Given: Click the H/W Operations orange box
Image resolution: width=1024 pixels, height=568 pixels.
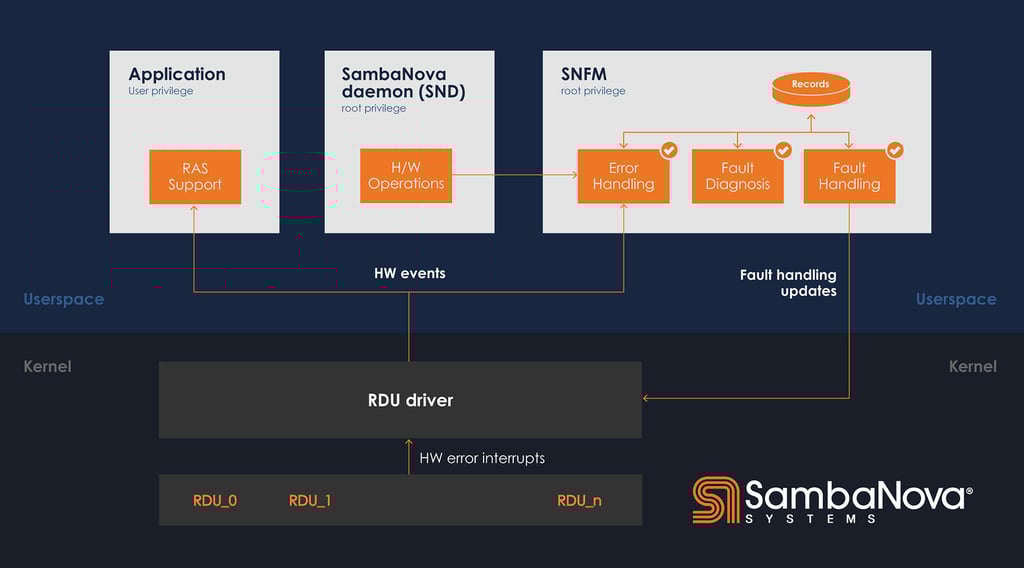Looking at the screenshot, I should 406,176.
